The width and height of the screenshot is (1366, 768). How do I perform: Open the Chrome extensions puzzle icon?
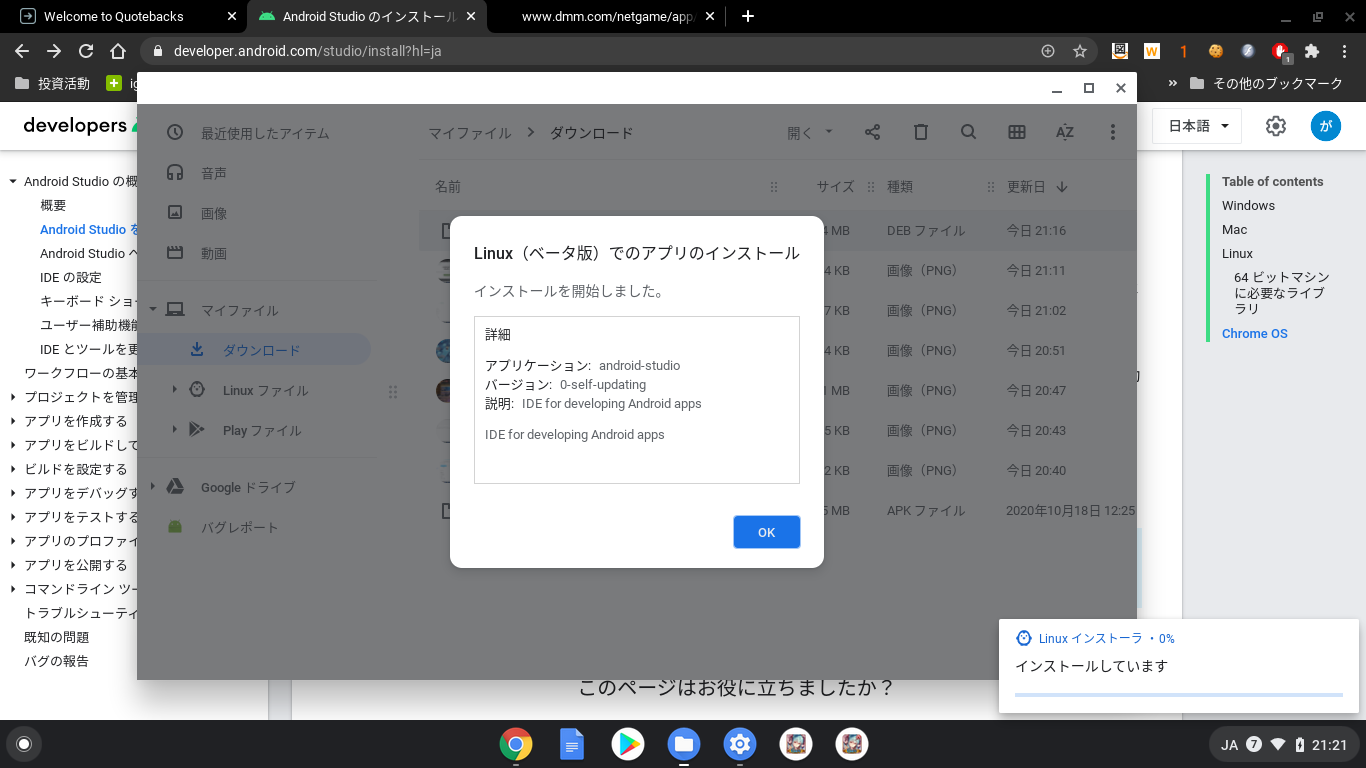click(1313, 51)
